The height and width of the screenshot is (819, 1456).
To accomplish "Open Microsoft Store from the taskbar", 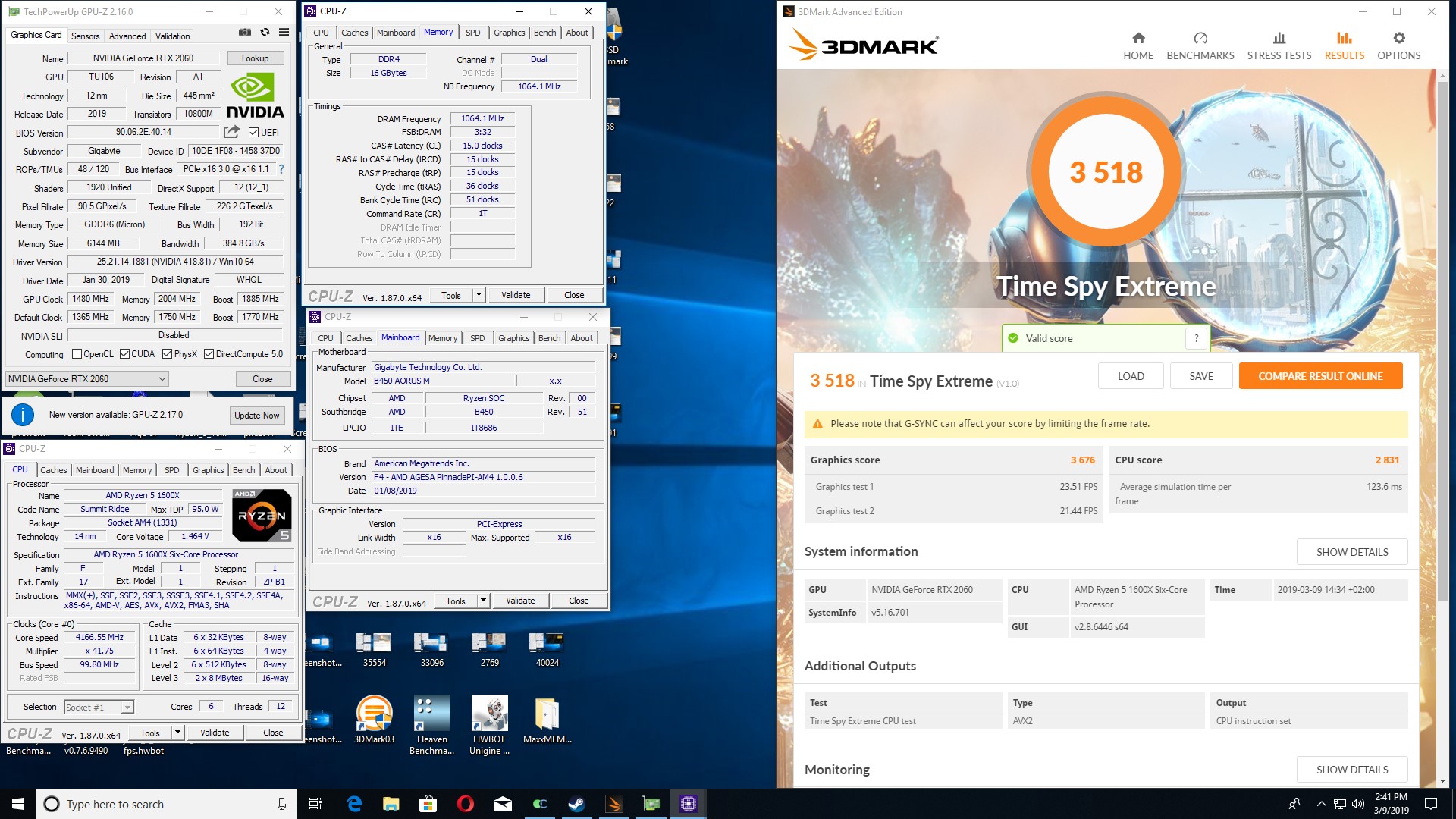I will pyautogui.click(x=428, y=804).
